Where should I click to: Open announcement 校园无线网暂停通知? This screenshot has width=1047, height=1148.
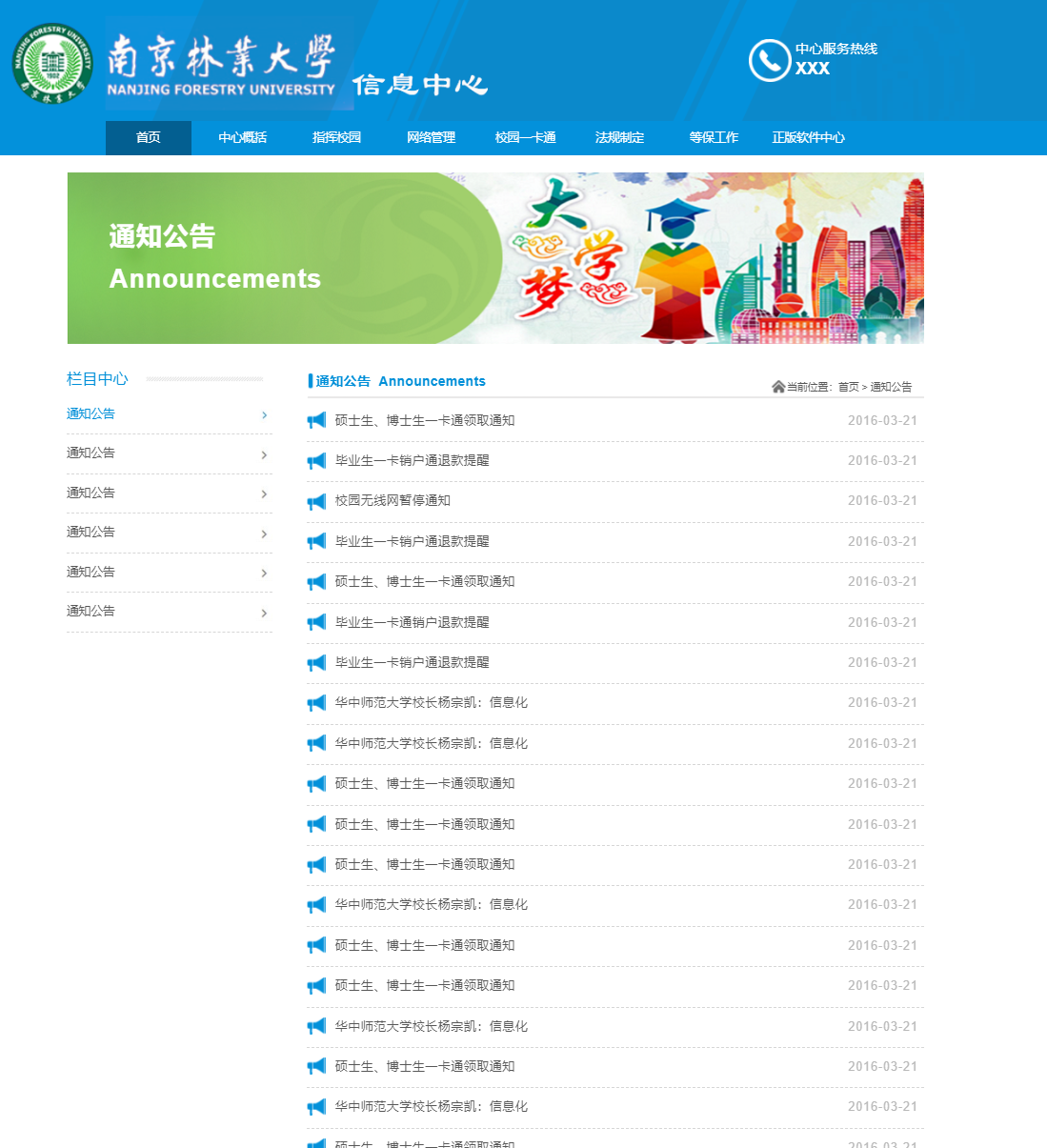point(393,500)
